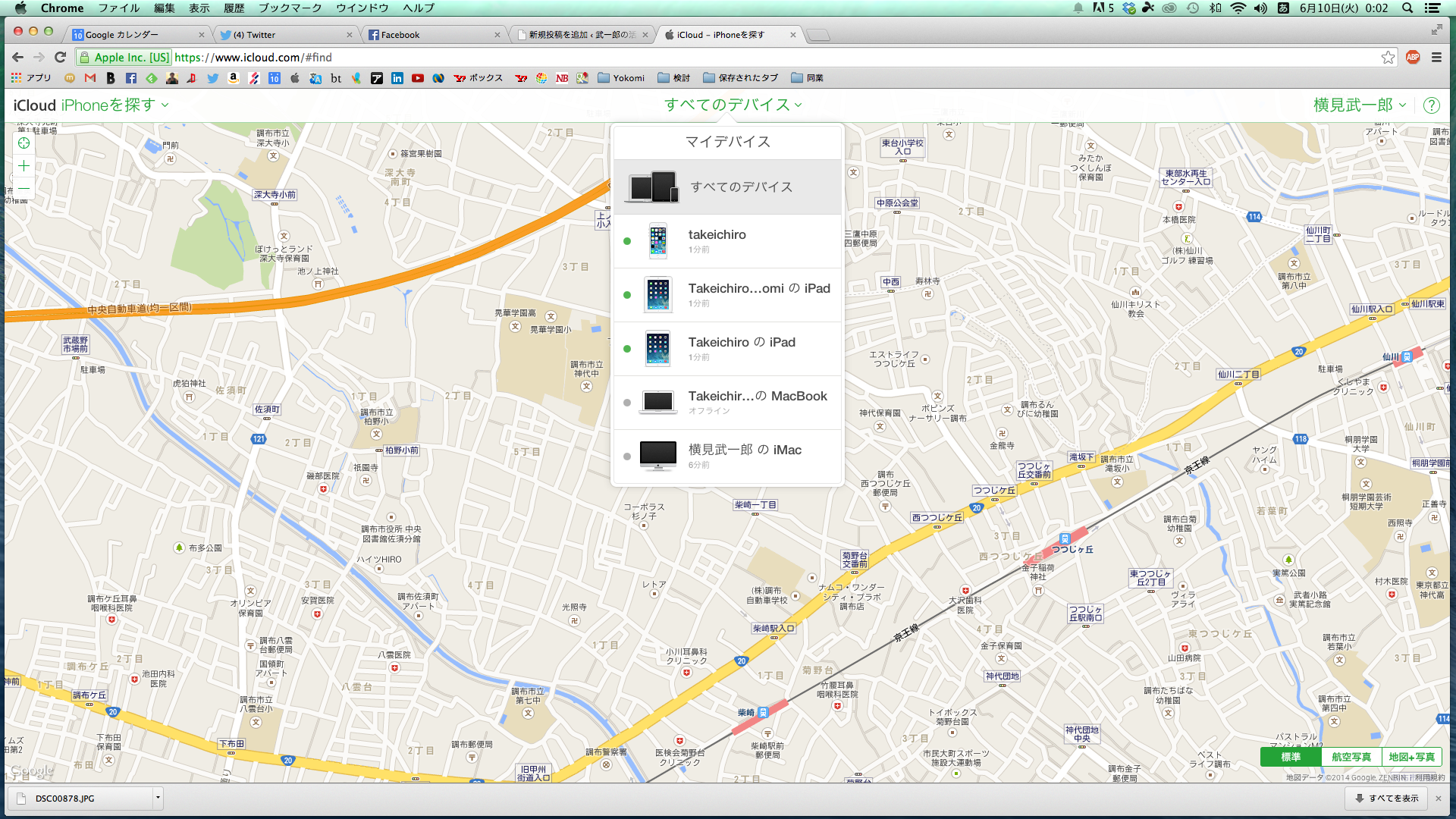Open the iCloud help question mark icon
1456x819 pixels.
click(1431, 105)
